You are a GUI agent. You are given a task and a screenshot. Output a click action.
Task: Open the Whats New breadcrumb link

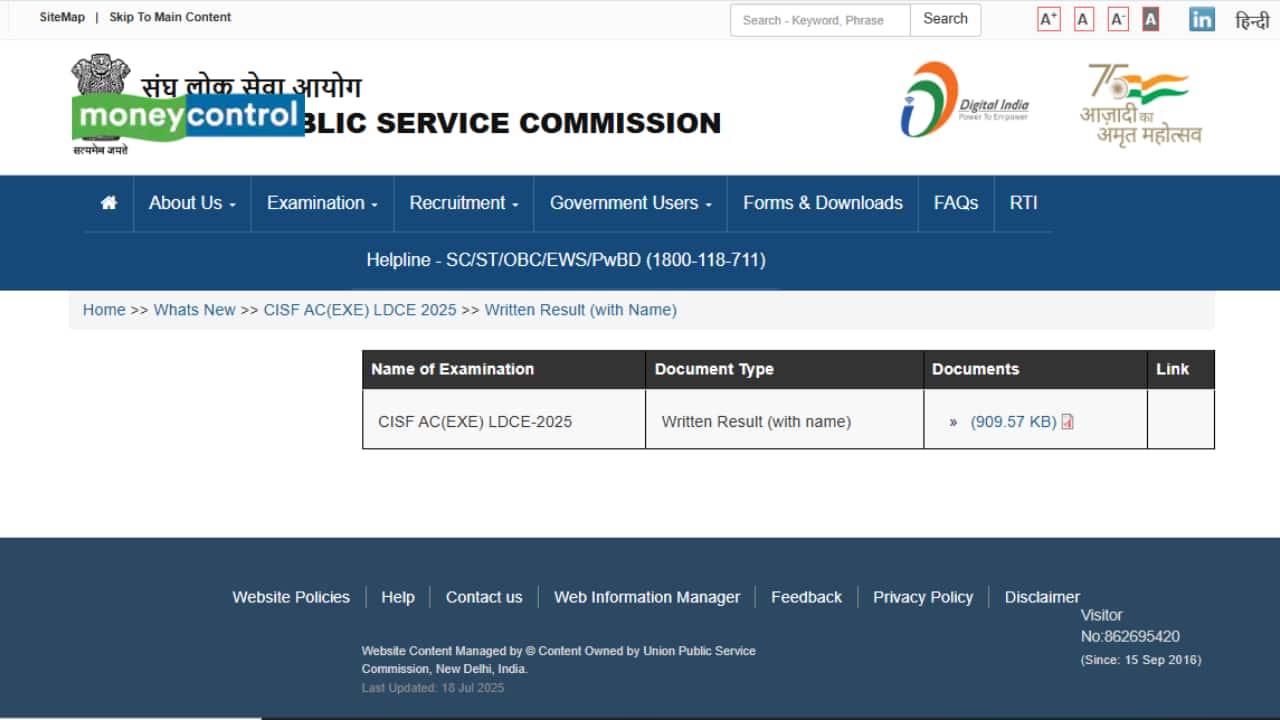pos(194,310)
